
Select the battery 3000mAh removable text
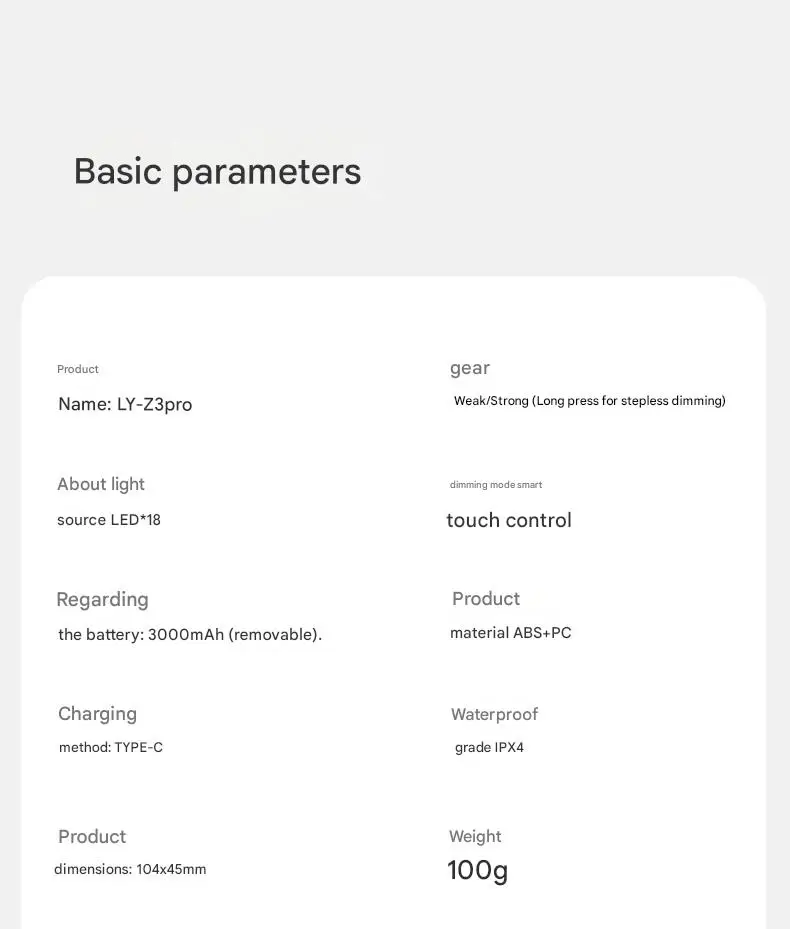[x=190, y=635]
